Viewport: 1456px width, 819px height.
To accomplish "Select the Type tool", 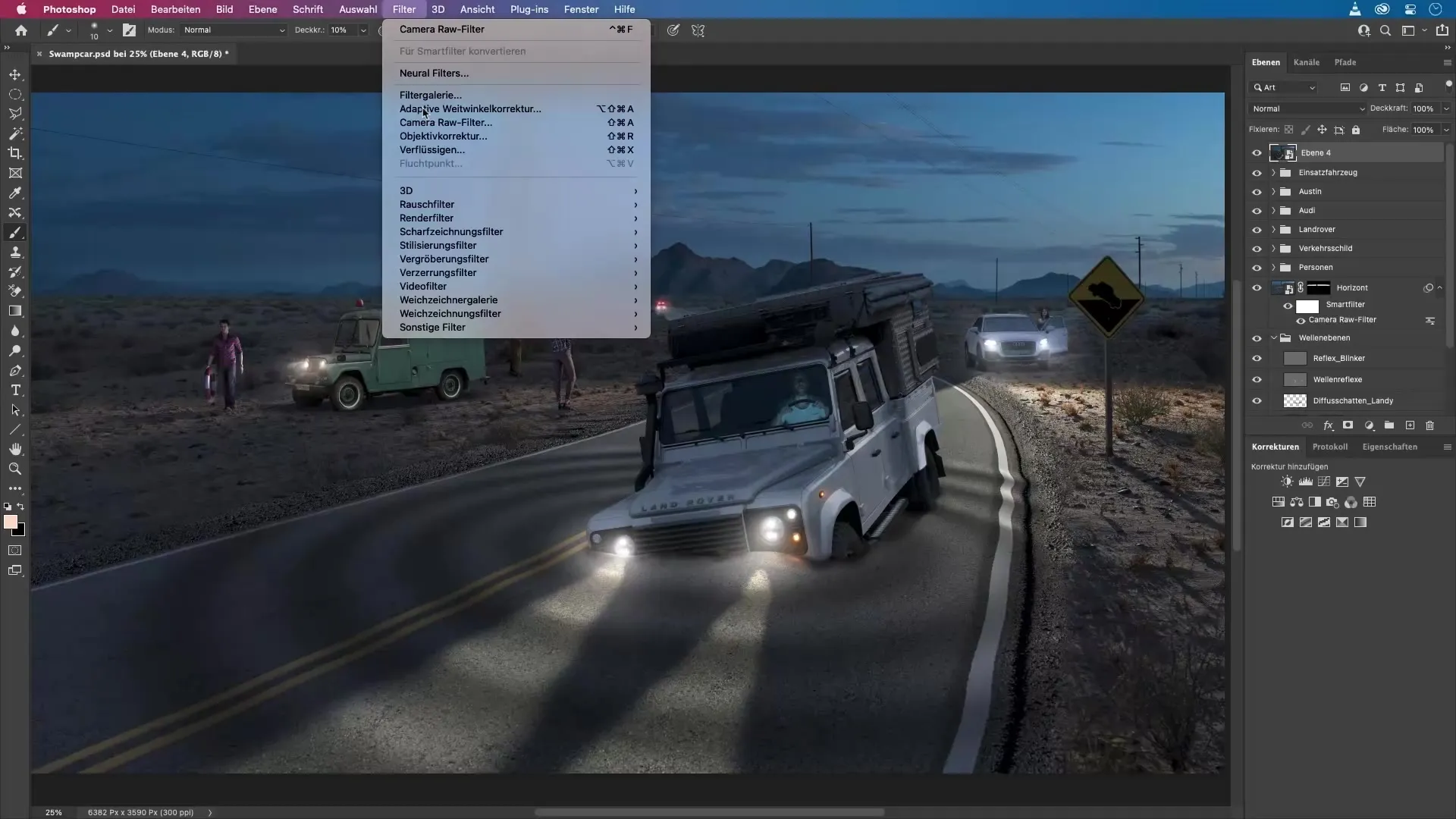I will click(x=15, y=390).
